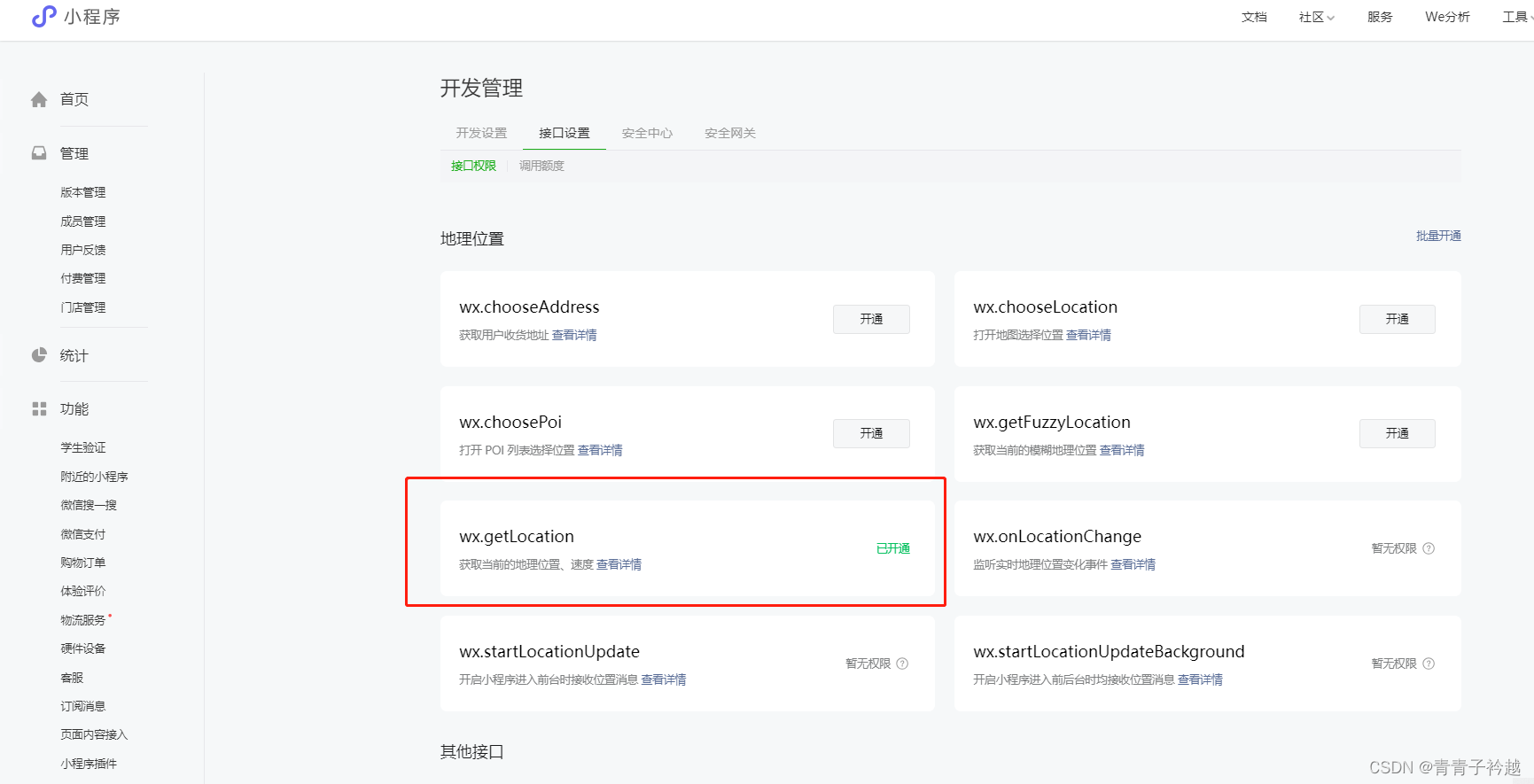The image size is (1534, 784).
Task: Open 文档 in top navigation
Action: pos(1254,17)
